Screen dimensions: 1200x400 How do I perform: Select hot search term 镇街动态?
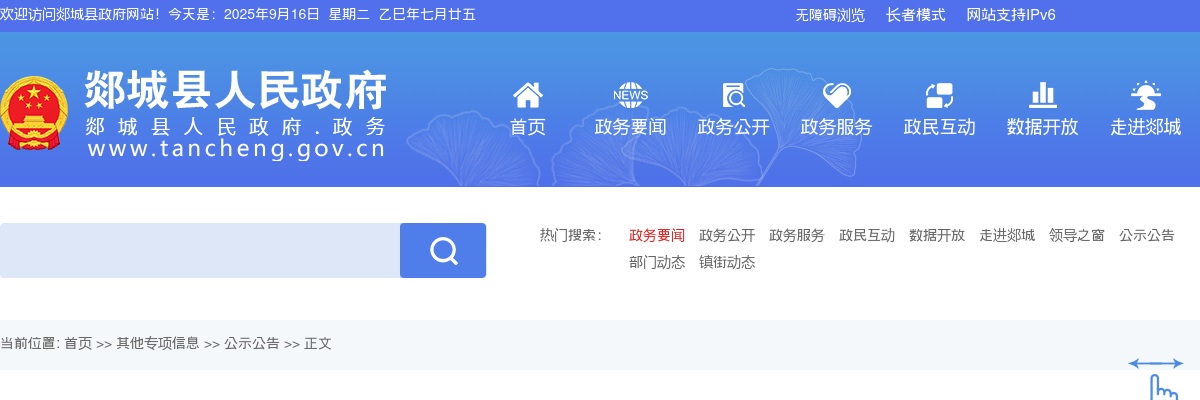(727, 263)
